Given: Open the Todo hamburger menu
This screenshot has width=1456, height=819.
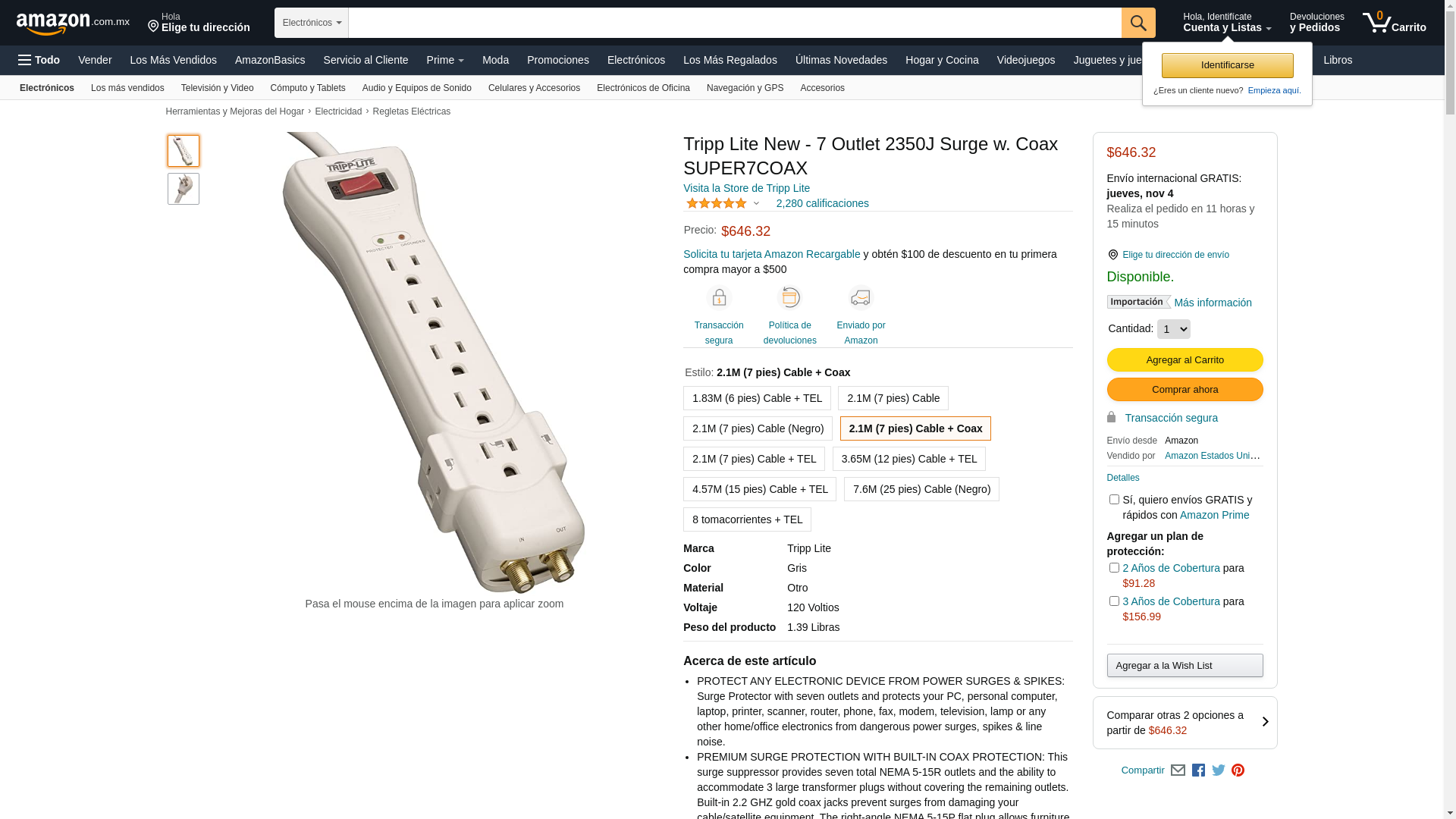Looking at the screenshot, I should tap(39, 60).
